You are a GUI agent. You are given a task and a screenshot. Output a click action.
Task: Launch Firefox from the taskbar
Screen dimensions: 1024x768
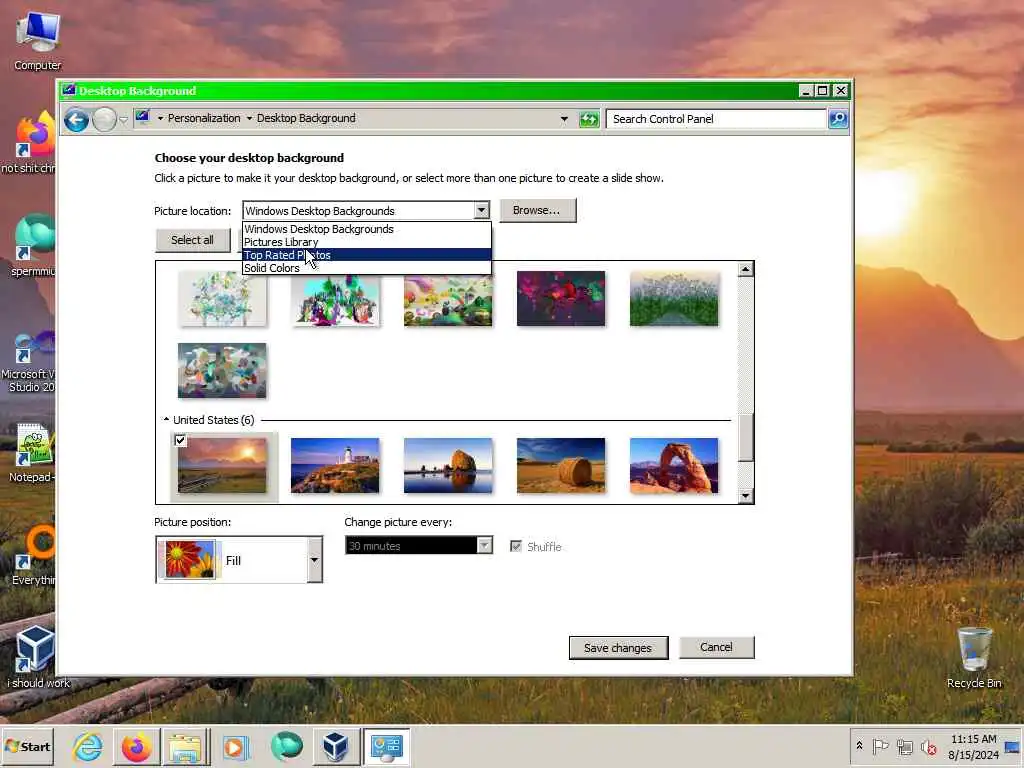(x=136, y=747)
